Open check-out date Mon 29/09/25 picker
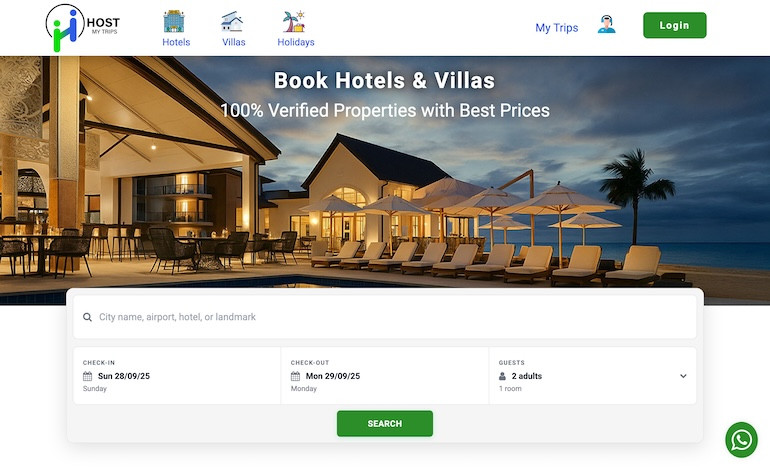 [385, 376]
